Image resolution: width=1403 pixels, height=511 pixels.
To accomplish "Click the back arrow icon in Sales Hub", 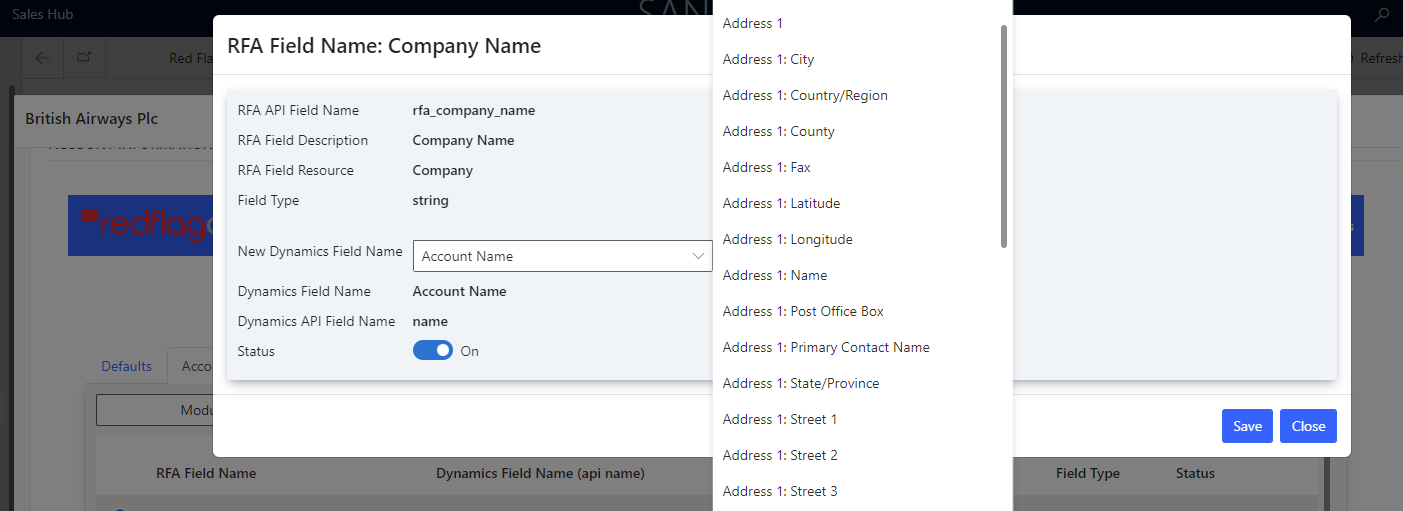I will (42, 58).
